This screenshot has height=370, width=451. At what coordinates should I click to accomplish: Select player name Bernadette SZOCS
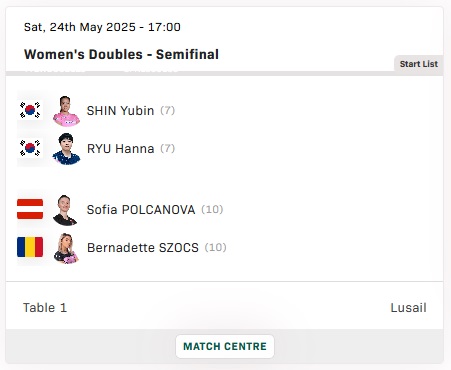click(143, 248)
